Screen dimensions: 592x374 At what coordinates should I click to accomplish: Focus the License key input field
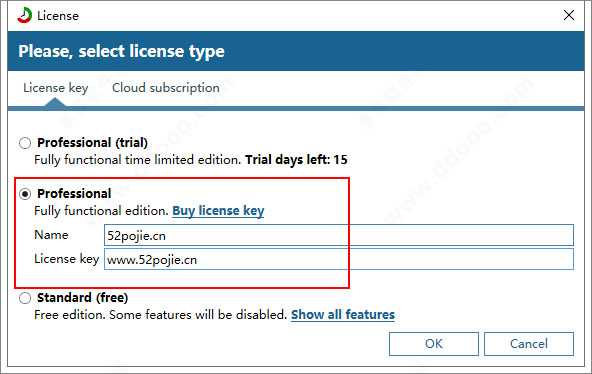click(339, 259)
